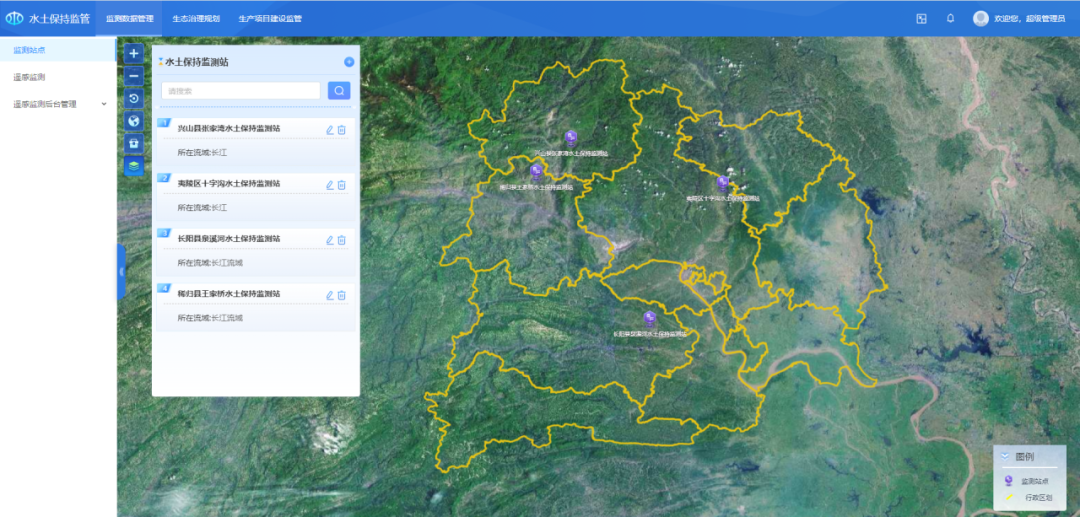Click the globe basemap icon
Image resolution: width=1080 pixels, height=517 pixels.
134,121
